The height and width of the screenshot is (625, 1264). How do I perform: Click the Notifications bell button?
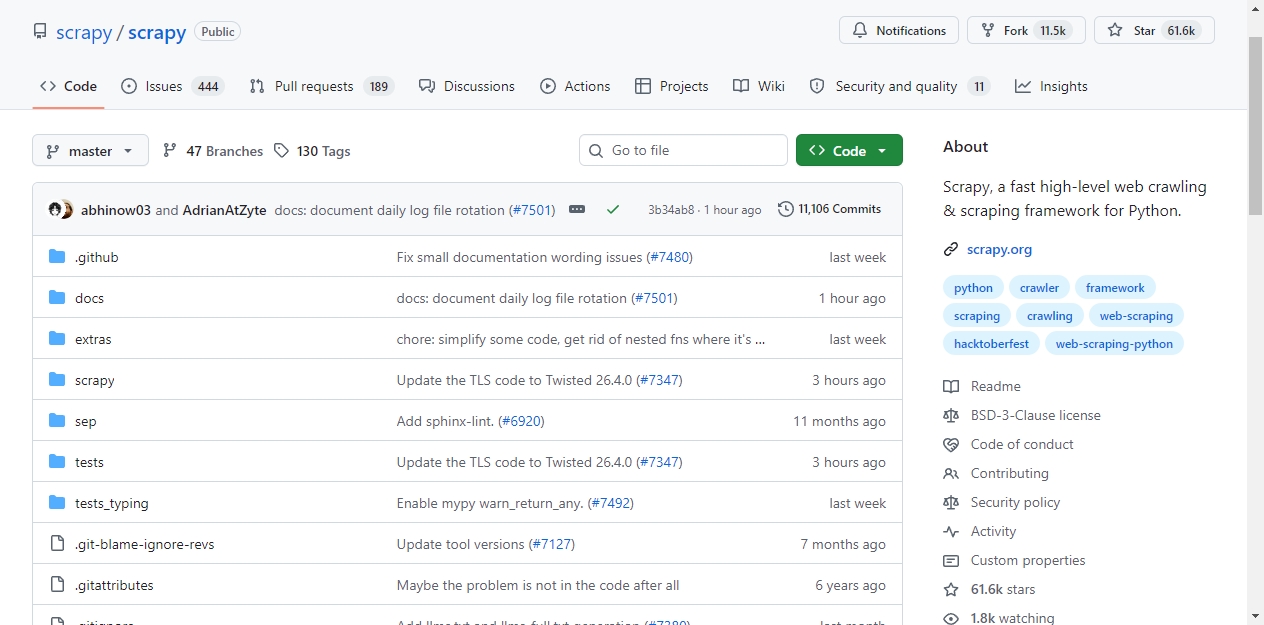click(899, 31)
